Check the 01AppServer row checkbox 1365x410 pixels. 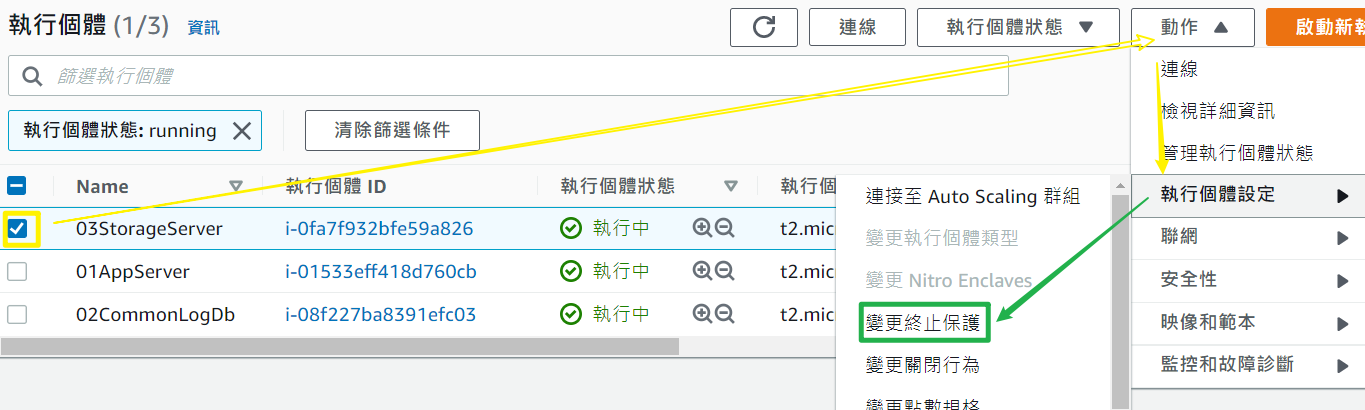17,271
